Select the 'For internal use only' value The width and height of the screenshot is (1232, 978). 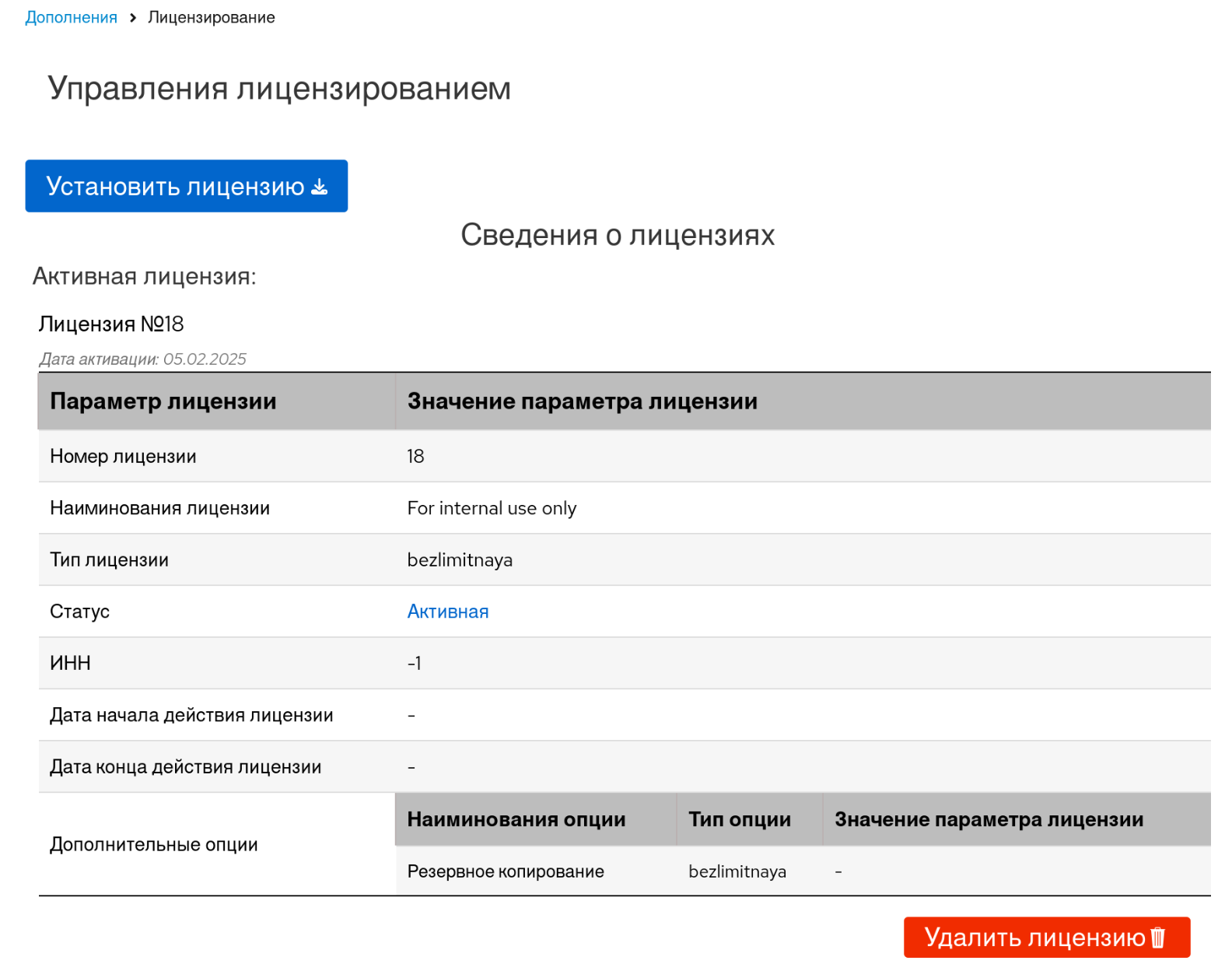click(x=492, y=508)
